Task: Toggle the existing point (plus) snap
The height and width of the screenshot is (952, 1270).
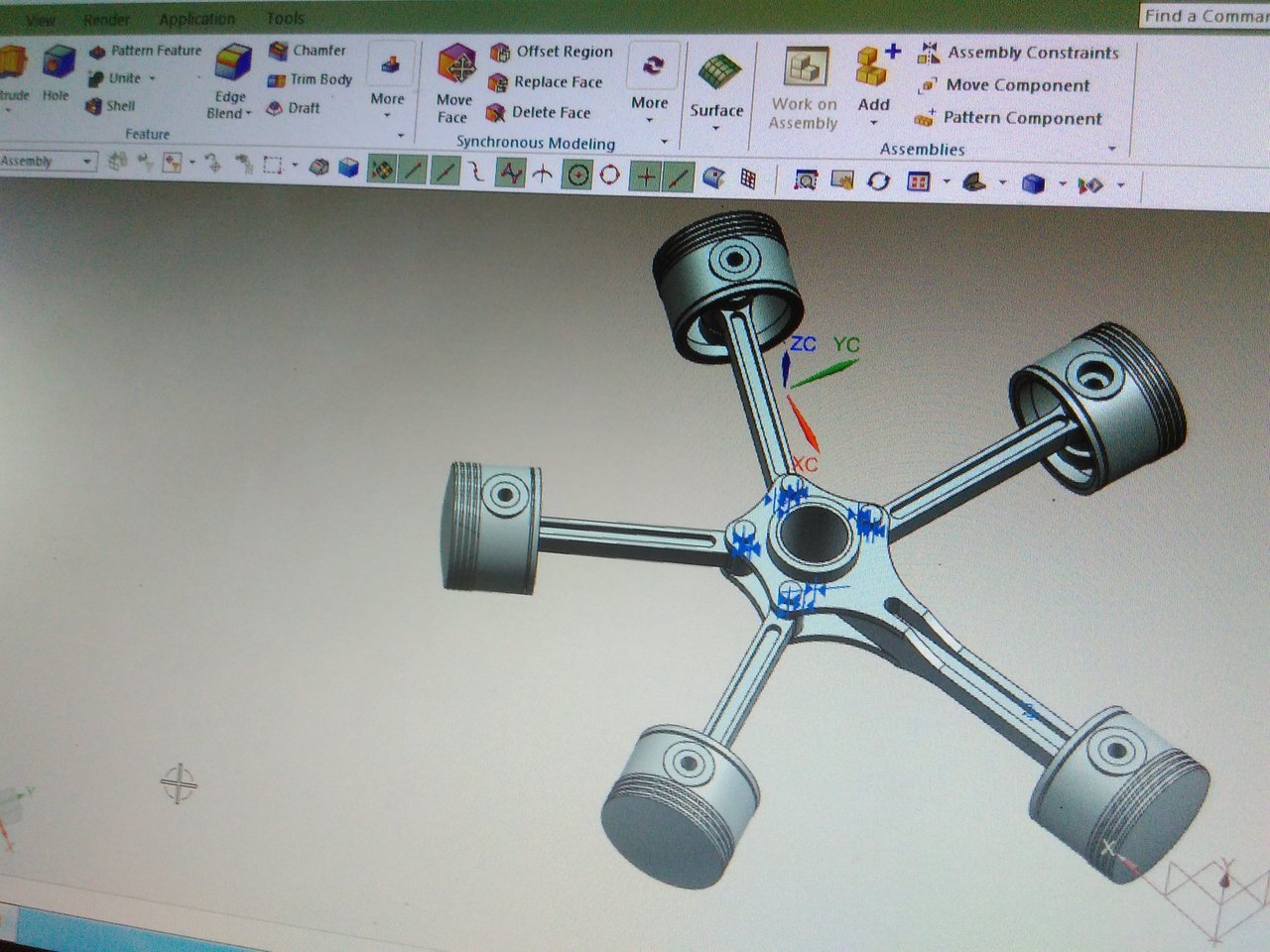Action: click(x=646, y=176)
